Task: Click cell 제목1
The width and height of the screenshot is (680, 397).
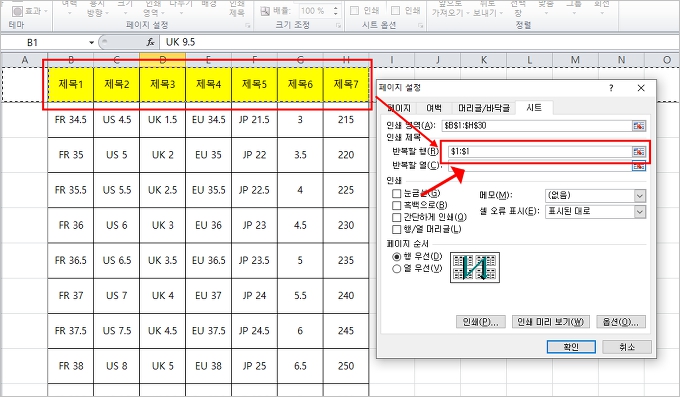Action: point(71,84)
